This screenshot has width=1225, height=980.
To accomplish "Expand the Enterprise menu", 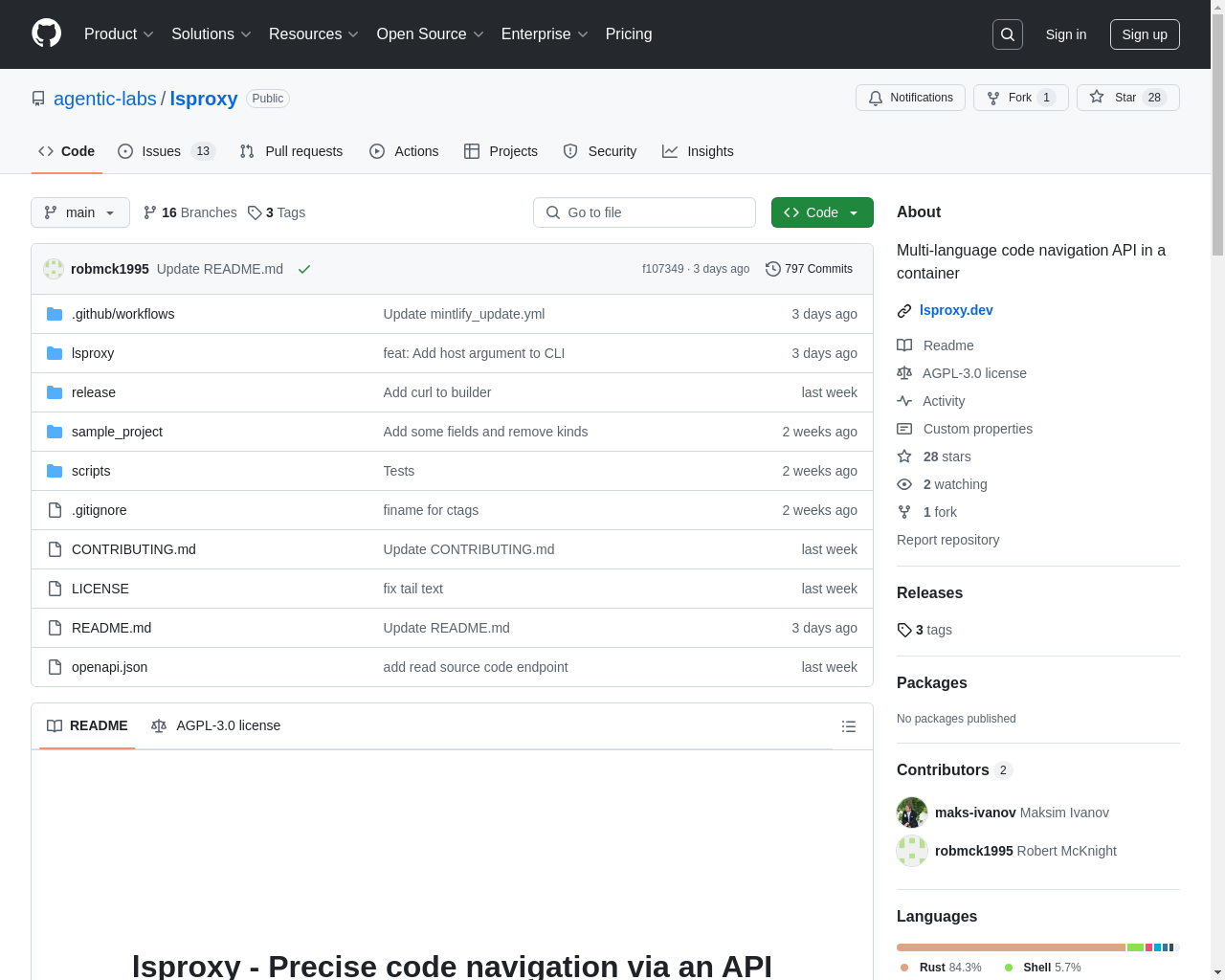I will (x=545, y=34).
